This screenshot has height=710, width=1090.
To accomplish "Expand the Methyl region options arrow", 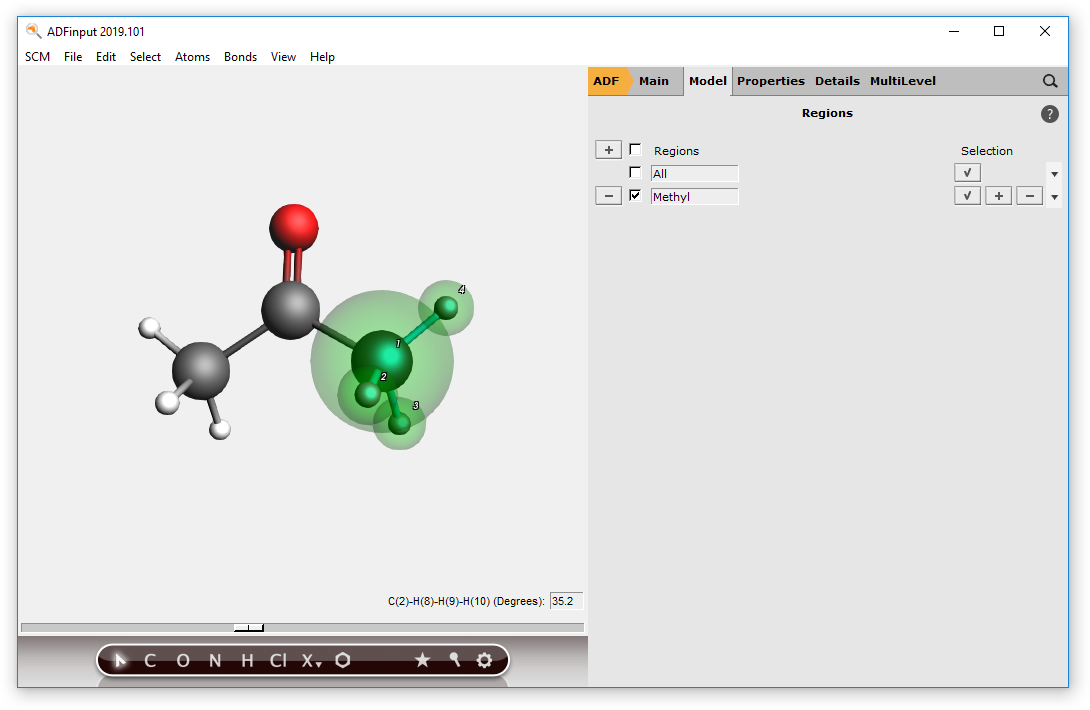I will pos(1054,197).
